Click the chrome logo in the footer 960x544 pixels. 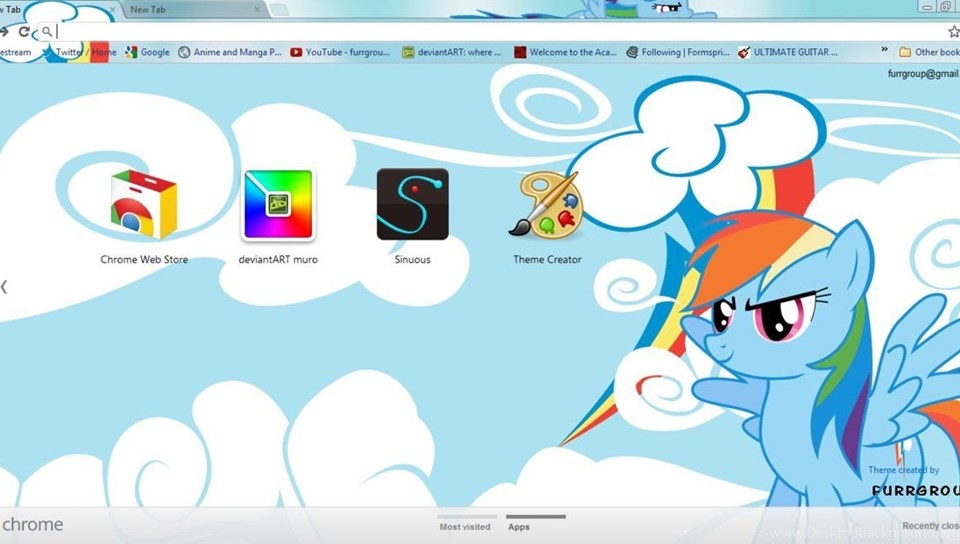pyautogui.click(x=32, y=524)
